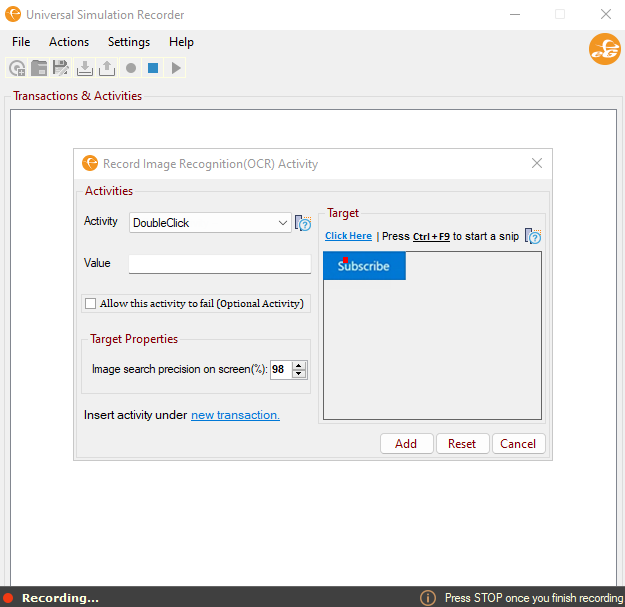
Task: Click the Add button in dialog
Action: [x=406, y=444]
